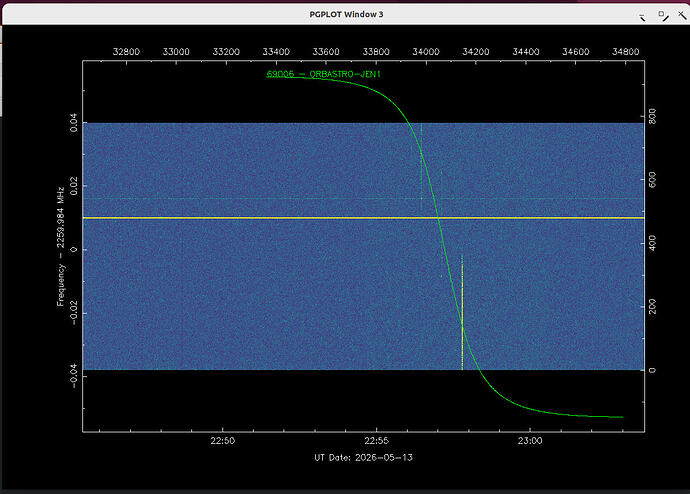This screenshot has width=690, height=494.
Task: Click the top axis tick 34000
Action: (x=426, y=51)
